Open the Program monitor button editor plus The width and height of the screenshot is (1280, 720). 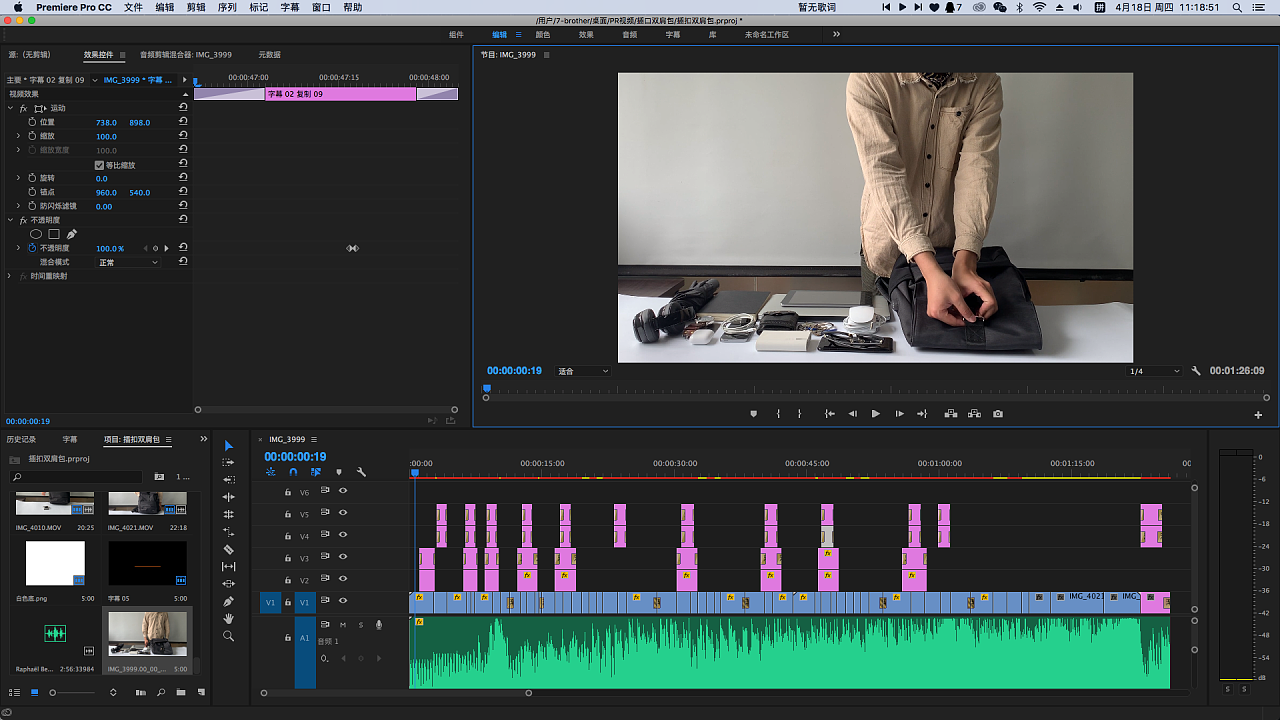point(1258,415)
